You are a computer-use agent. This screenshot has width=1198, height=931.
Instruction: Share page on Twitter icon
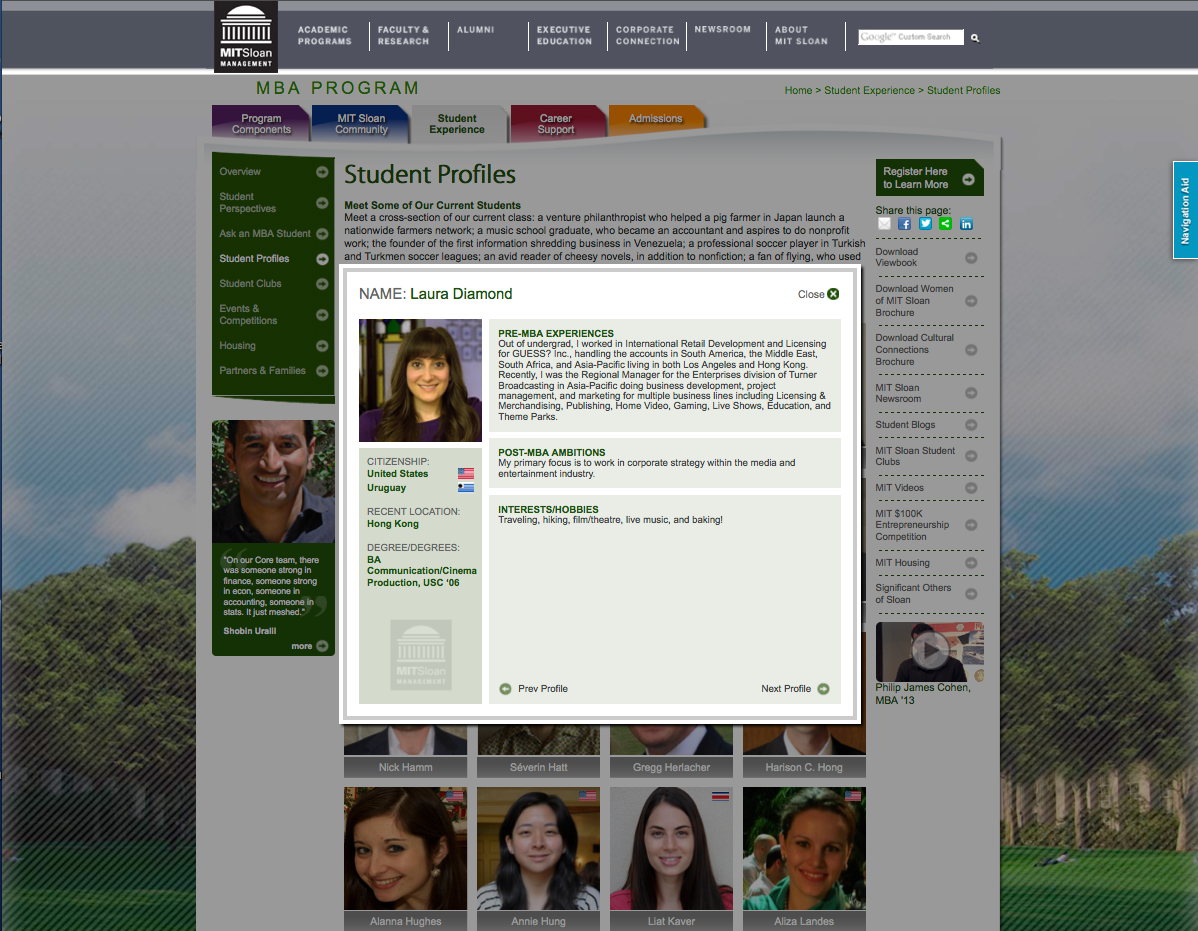point(925,224)
